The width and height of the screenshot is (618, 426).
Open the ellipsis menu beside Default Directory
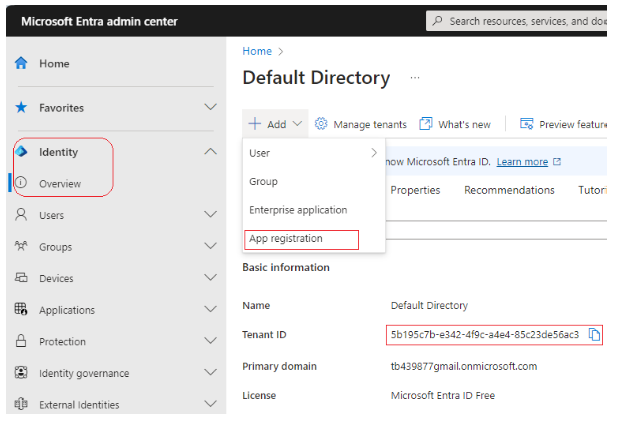[x=415, y=78]
